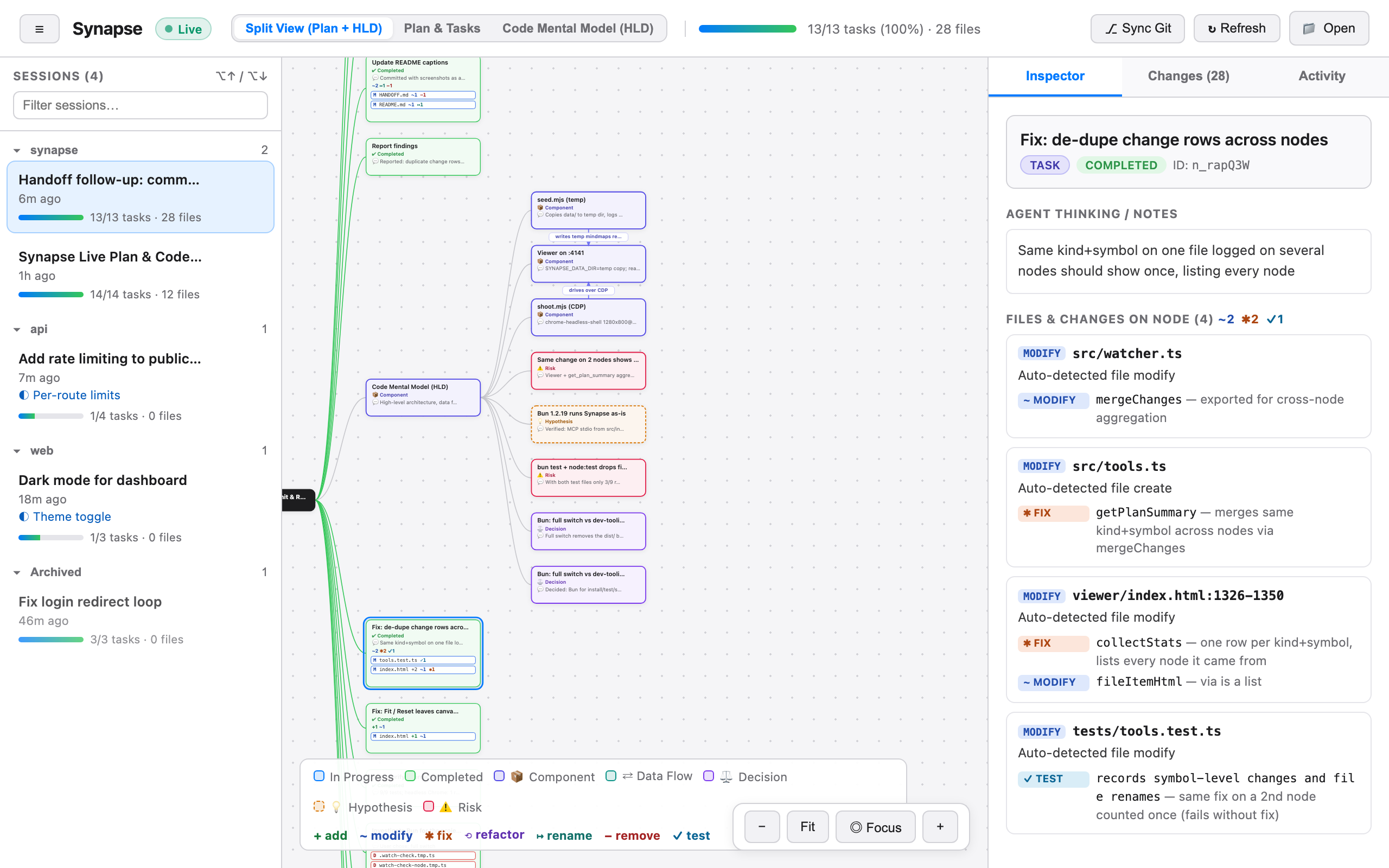Screen dimensions: 1389x868
Task: Open the Theme toggle link
Action: click(x=72, y=516)
